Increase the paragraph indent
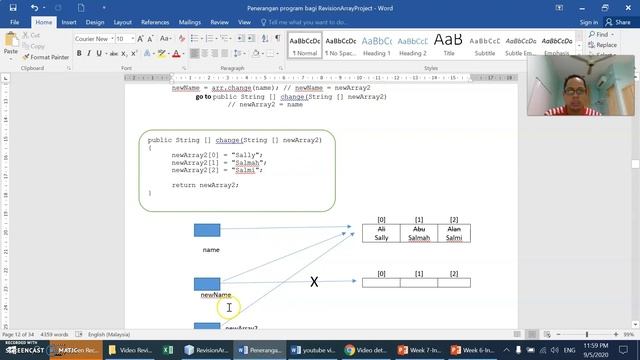The height and width of the screenshot is (360, 640). 251,38
